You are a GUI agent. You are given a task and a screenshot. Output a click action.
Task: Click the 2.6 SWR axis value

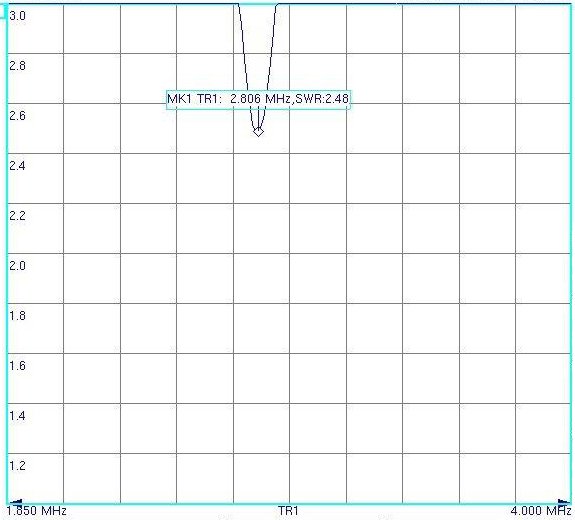[17, 116]
